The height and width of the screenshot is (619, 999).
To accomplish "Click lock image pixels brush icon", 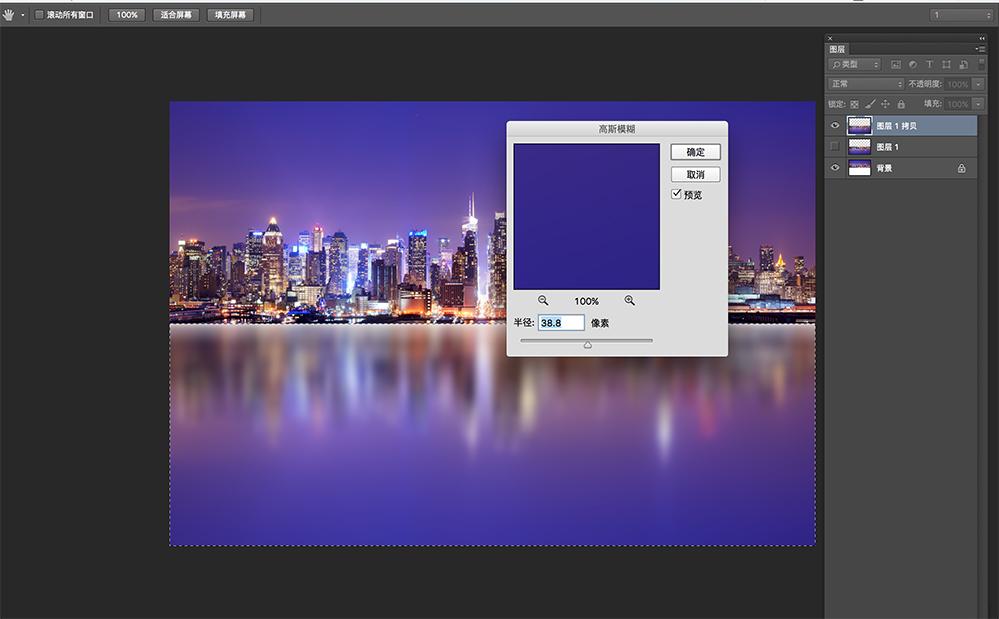I will coord(870,104).
